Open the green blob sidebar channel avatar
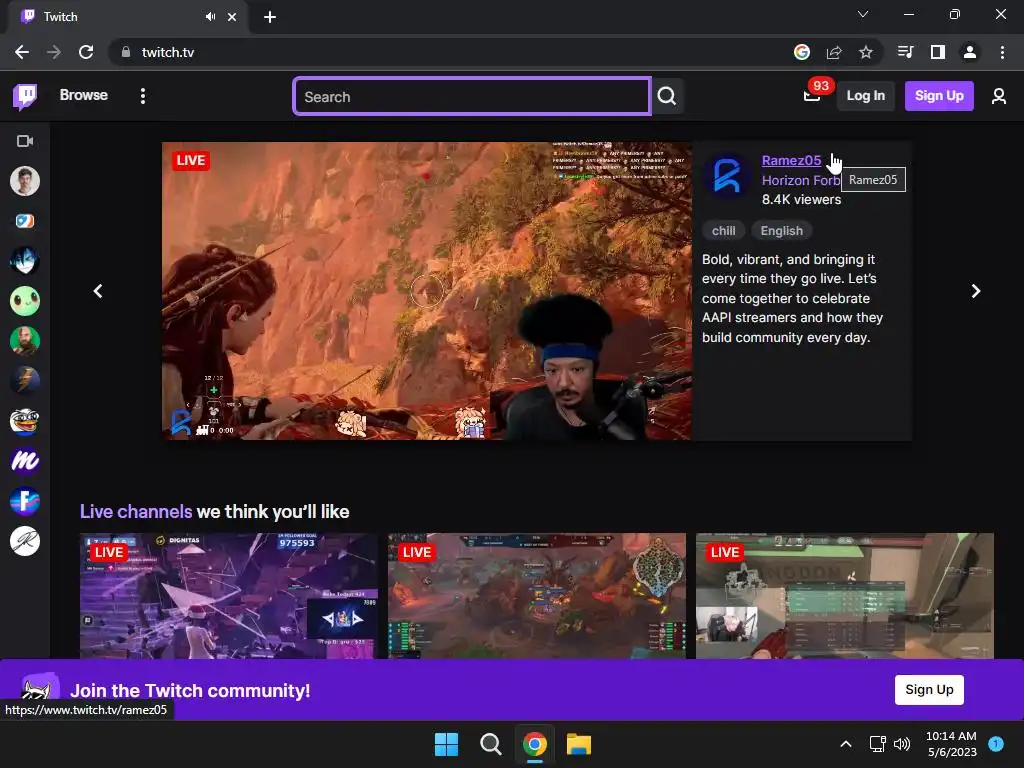Screen dimensions: 1024x768 (x=25, y=301)
